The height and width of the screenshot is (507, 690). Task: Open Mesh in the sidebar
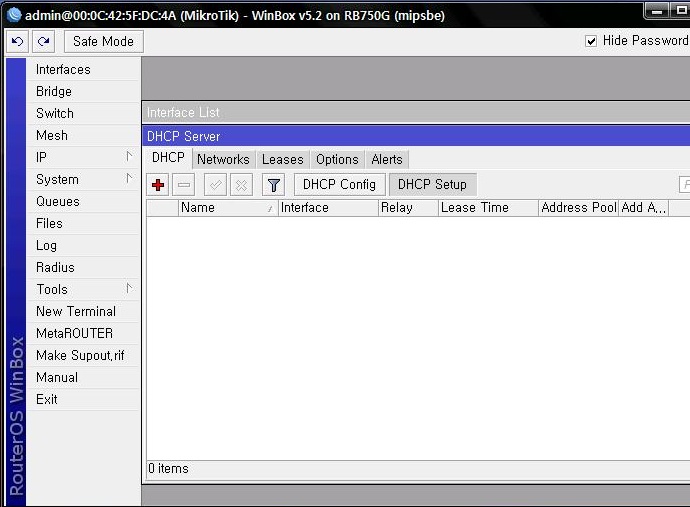pyautogui.click(x=83, y=136)
